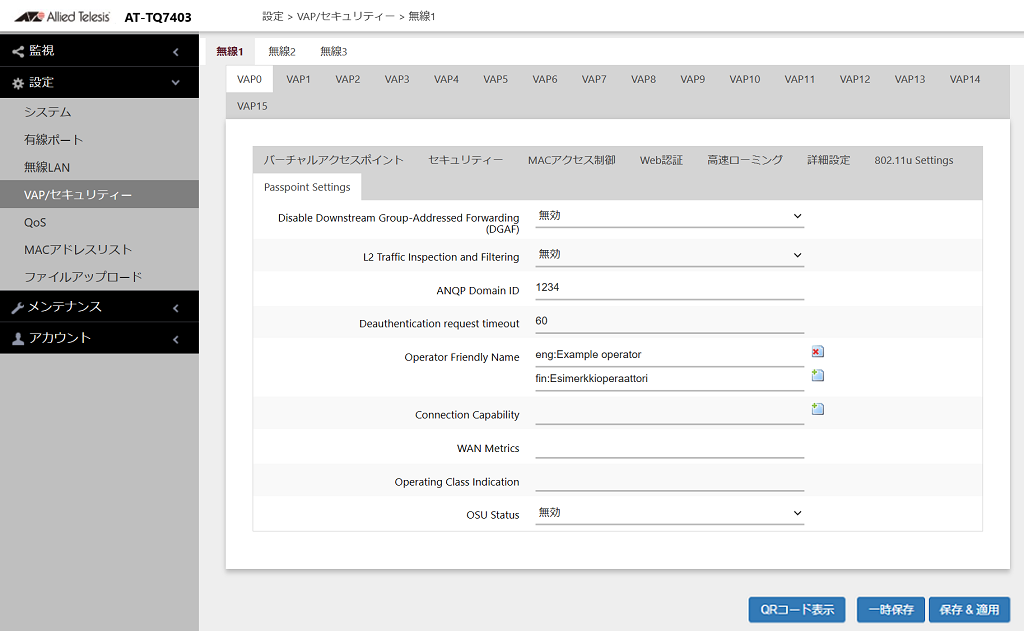Viewport: 1024px width, 631px height.
Task: Add Connection Capability entry icon
Action: (817, 409)
